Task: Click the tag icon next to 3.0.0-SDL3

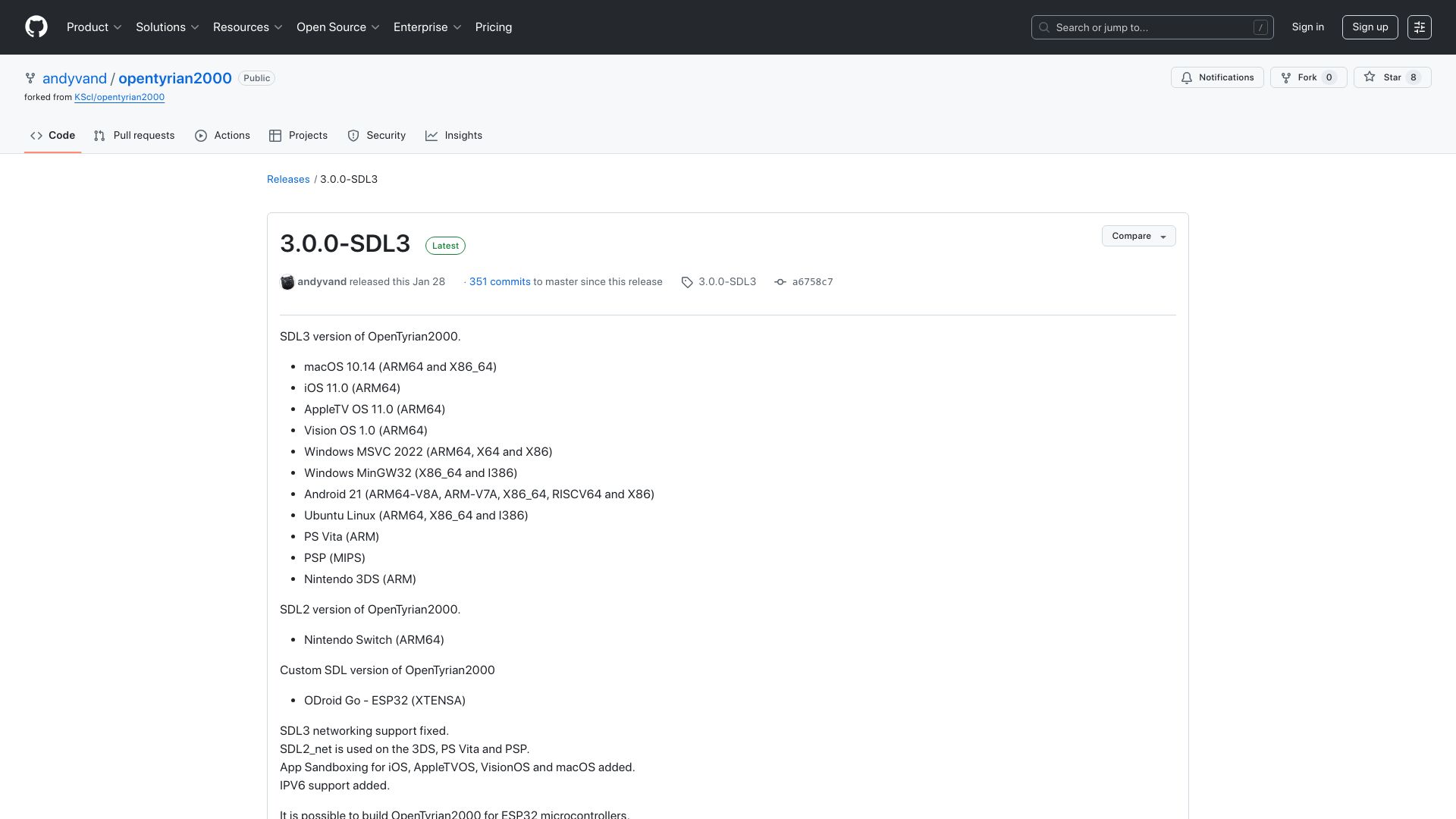Action: (687, 282)
